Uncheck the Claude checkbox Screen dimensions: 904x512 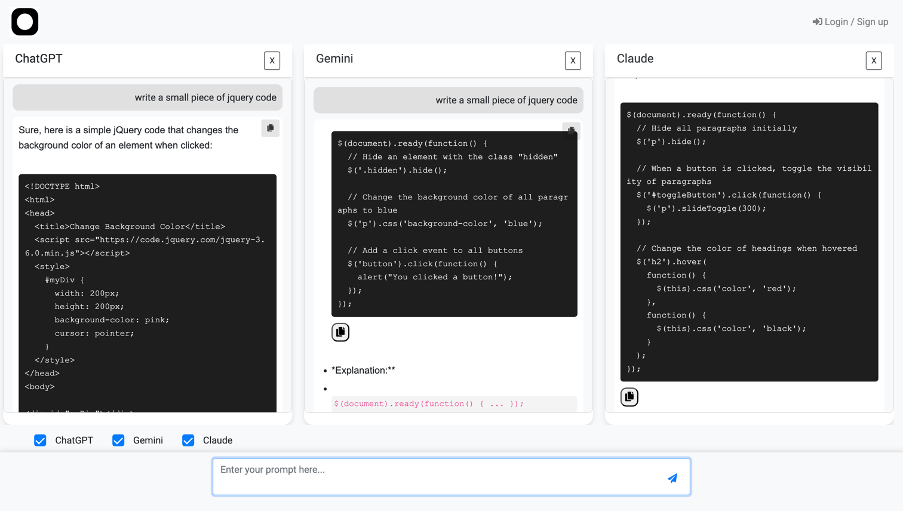coord(188,441)
